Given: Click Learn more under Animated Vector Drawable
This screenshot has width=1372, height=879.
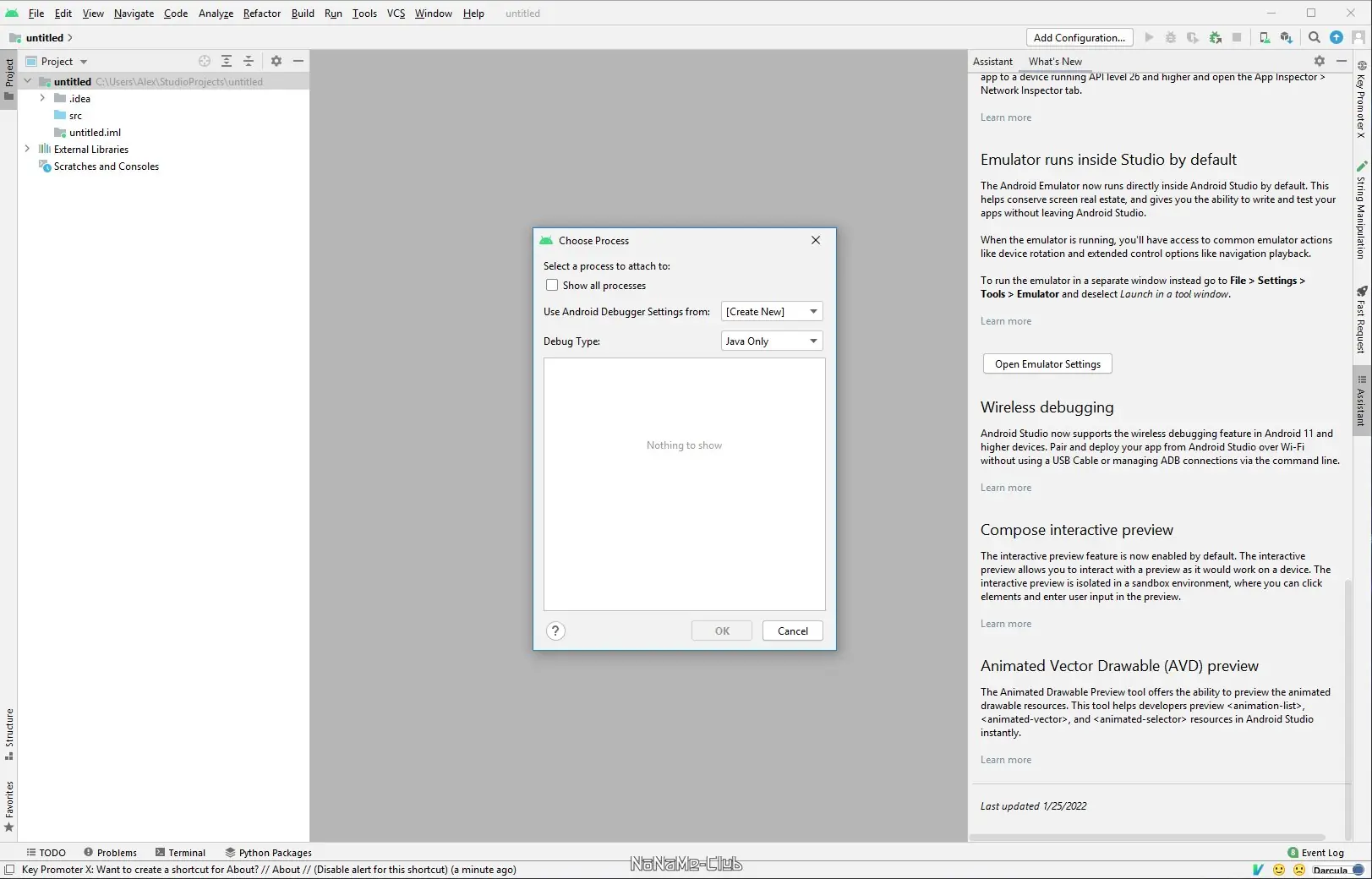Looking at the screenshot, I should 1006,760.
